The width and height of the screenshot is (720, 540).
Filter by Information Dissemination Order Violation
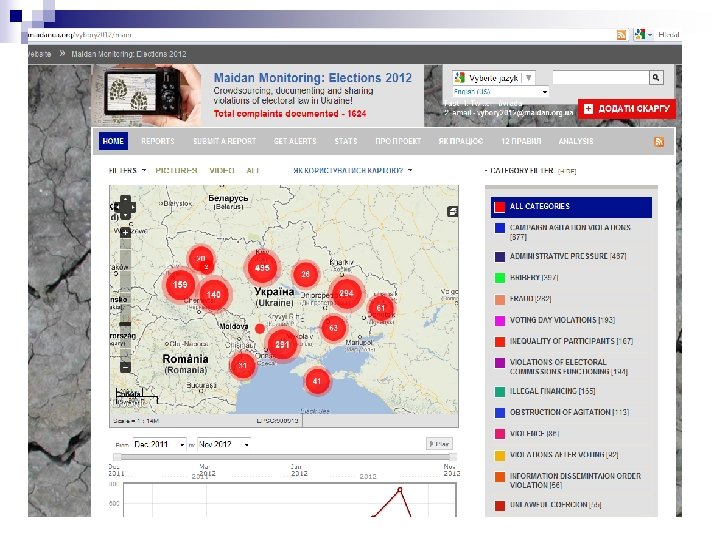(568, 480)
